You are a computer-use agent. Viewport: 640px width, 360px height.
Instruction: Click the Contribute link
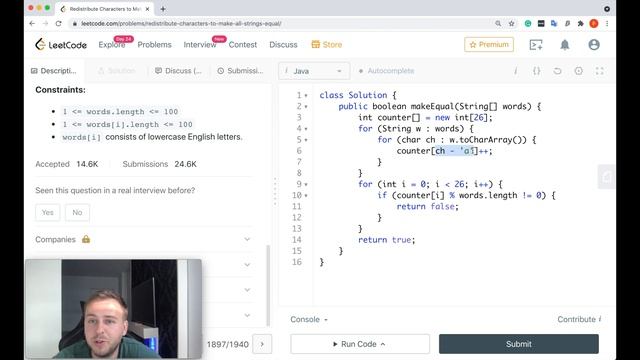click(580, 320)
